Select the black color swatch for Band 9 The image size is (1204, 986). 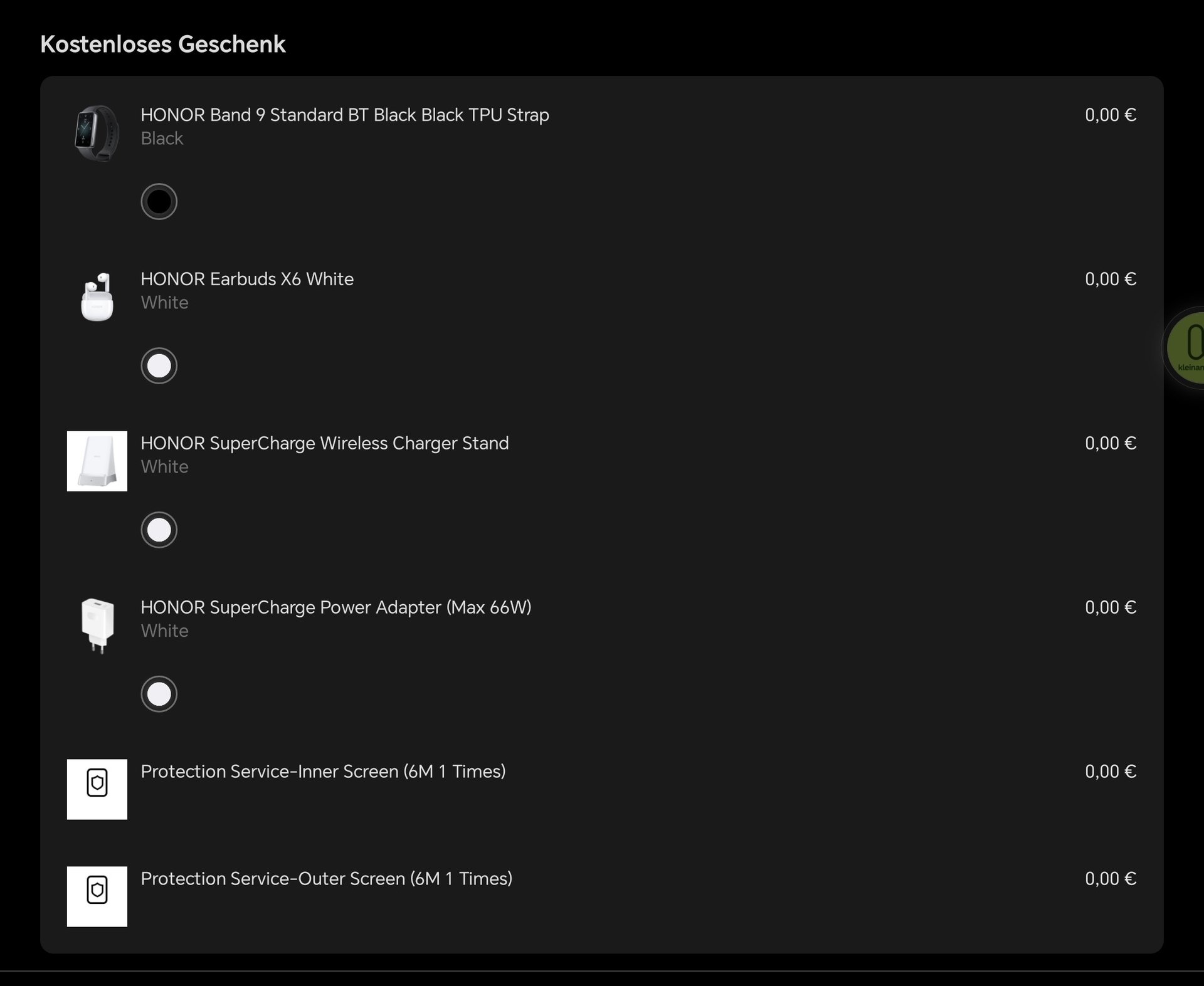tap(159, 201)
